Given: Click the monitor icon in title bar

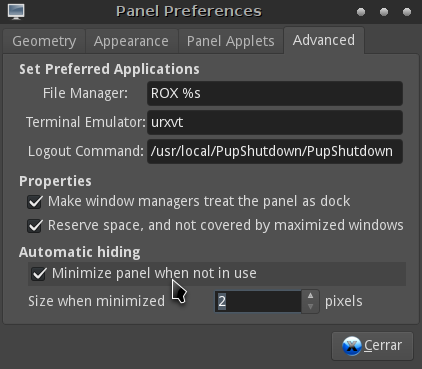Looking at the screenshot, I should coord(16,12).
